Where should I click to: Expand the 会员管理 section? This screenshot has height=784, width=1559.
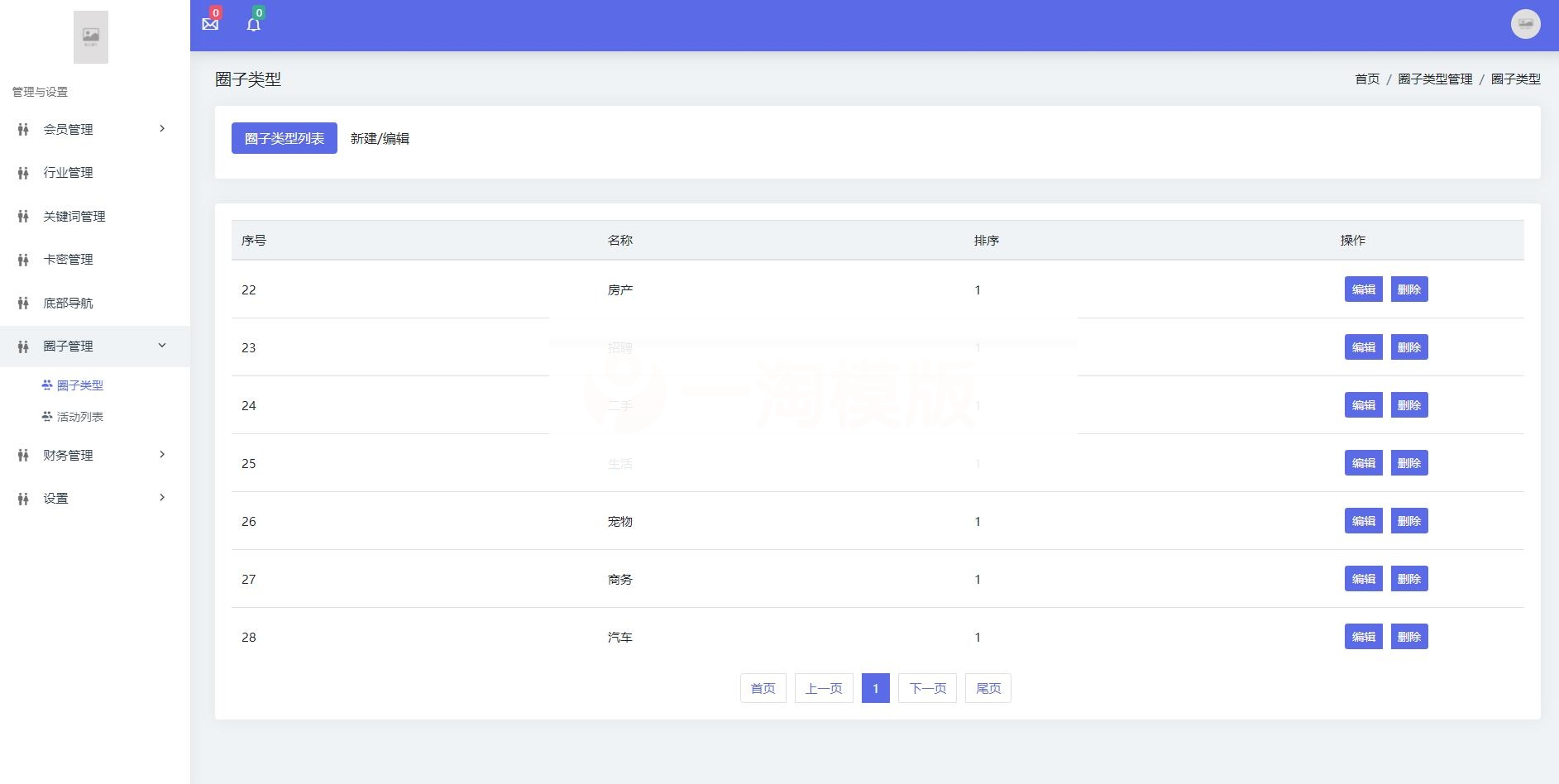click(162, 129)
